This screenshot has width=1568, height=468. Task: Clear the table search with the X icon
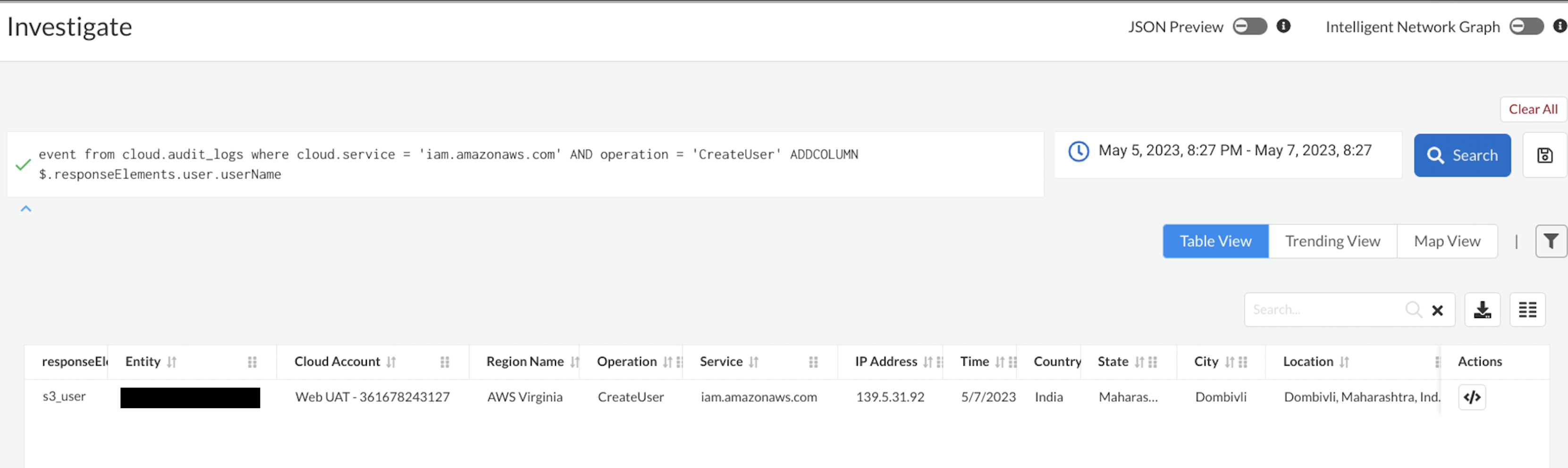[x=1438, y=310]
